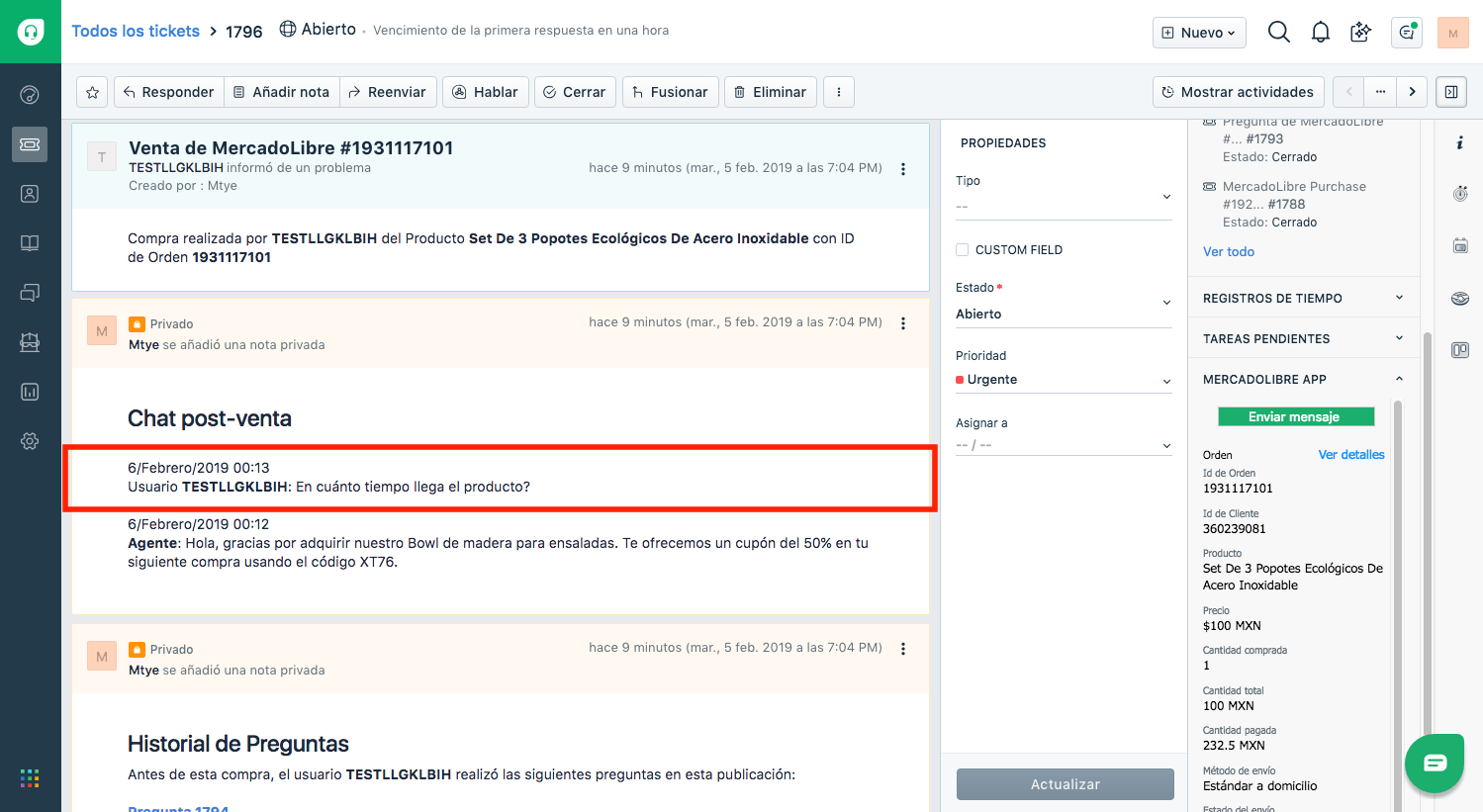The width and height of the screenshot is (1483, 812).
Task: Click the Actualizar button
Action: (1066, 784)
